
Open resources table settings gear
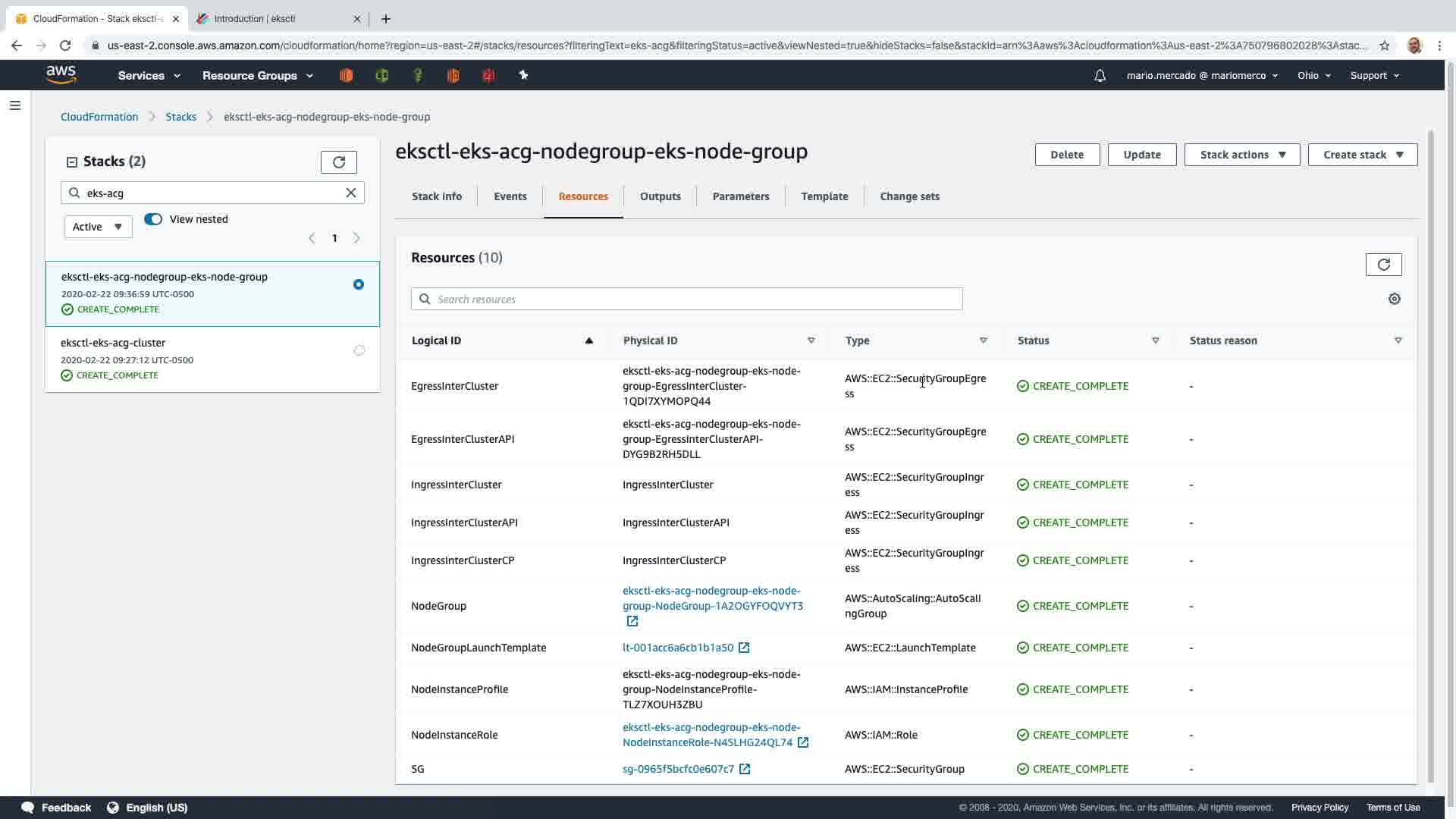tap(1394, 299)
